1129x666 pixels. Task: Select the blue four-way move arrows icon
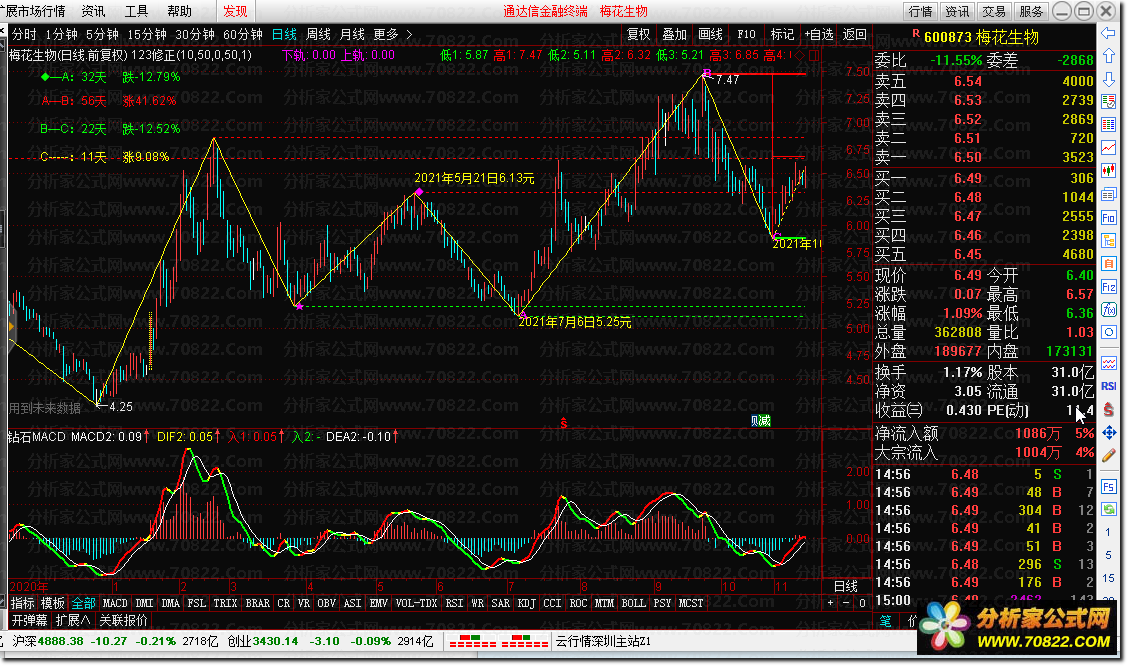click(x=1108, y=433)
